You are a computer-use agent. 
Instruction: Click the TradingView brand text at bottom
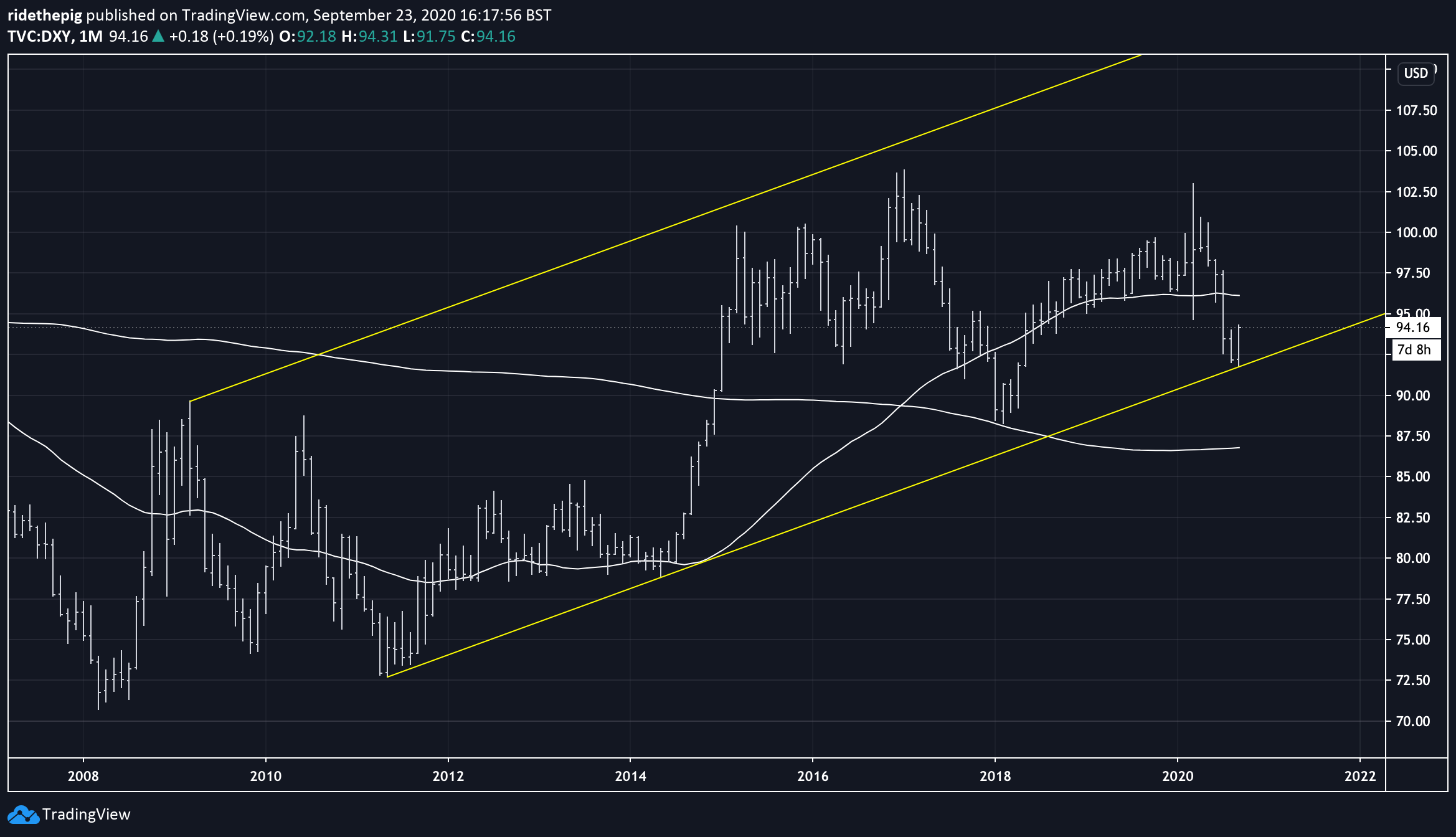[x=86, y=815]
